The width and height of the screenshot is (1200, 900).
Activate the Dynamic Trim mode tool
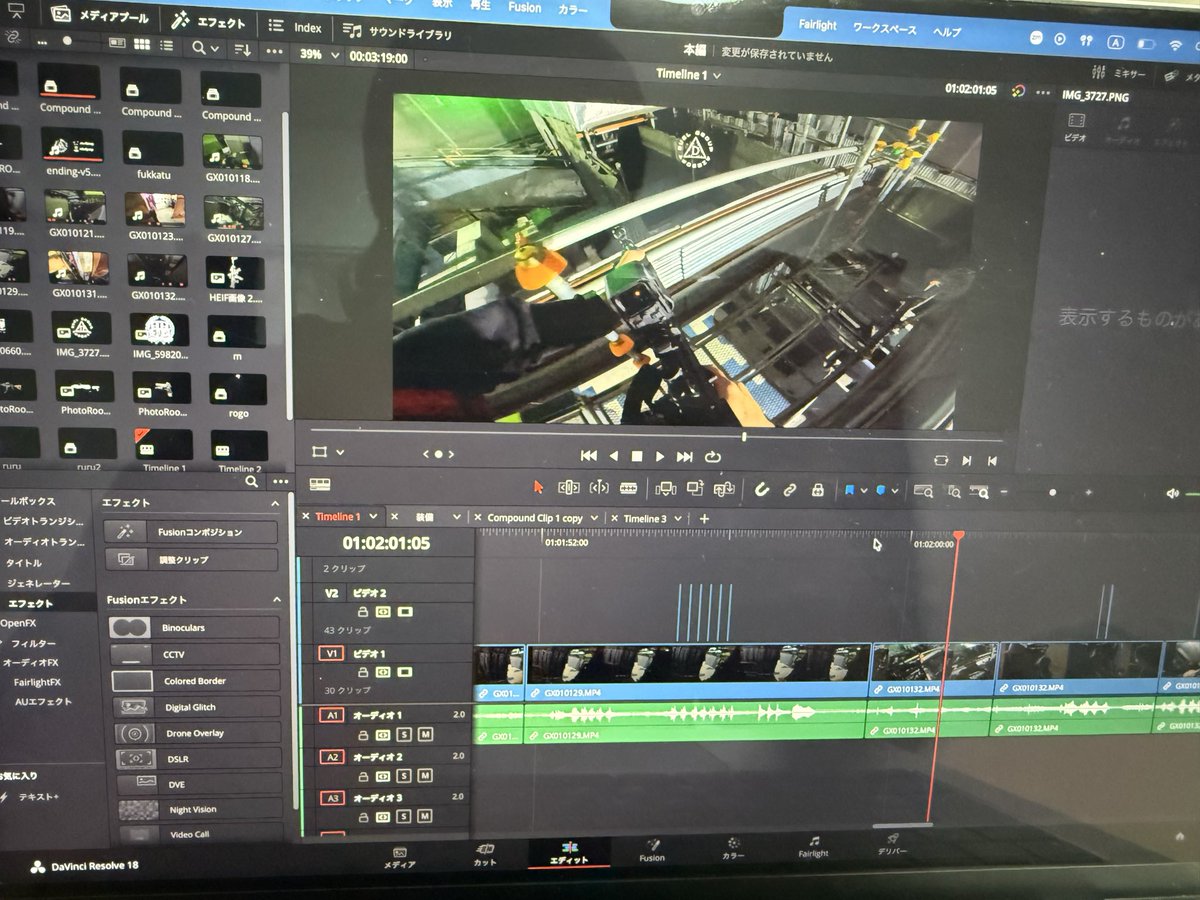(598, 487)
